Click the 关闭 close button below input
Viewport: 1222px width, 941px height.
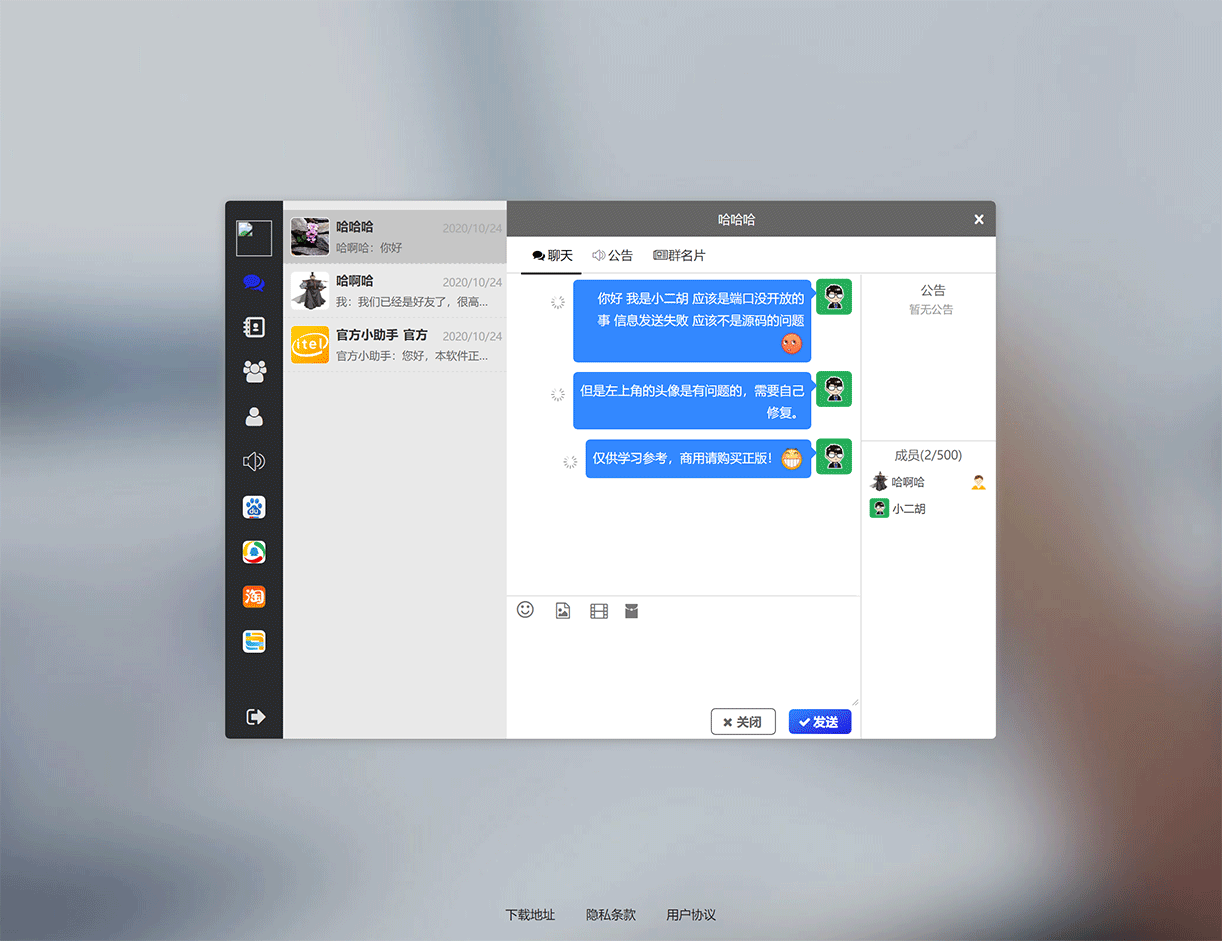pyautogui.click(x=743, y=721)
